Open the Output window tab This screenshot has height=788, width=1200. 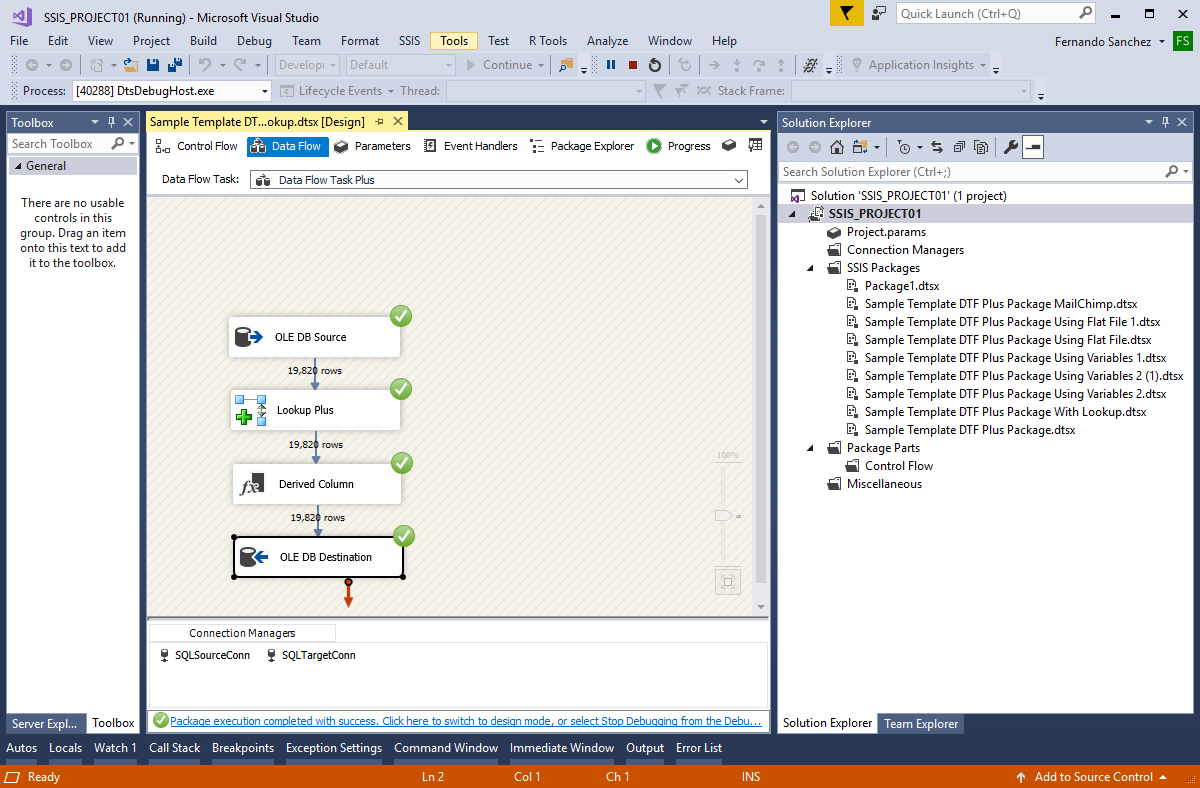(645, 748)
